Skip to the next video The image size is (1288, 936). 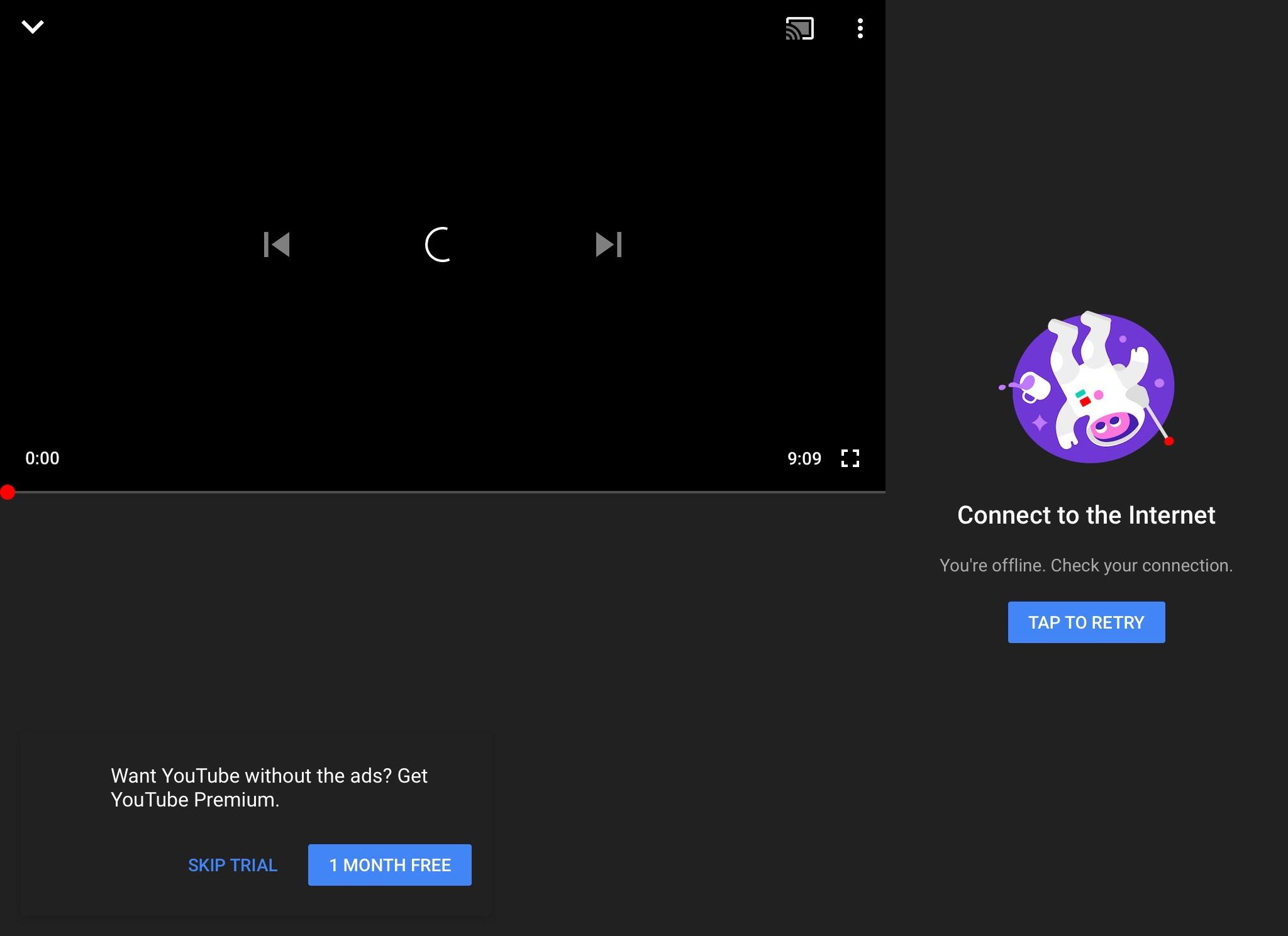[x=609, y=245]
